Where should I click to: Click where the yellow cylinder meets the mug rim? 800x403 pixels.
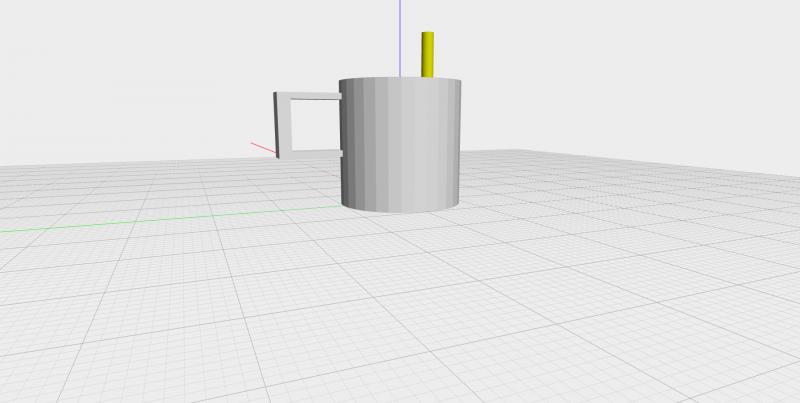tap(427, 75)
